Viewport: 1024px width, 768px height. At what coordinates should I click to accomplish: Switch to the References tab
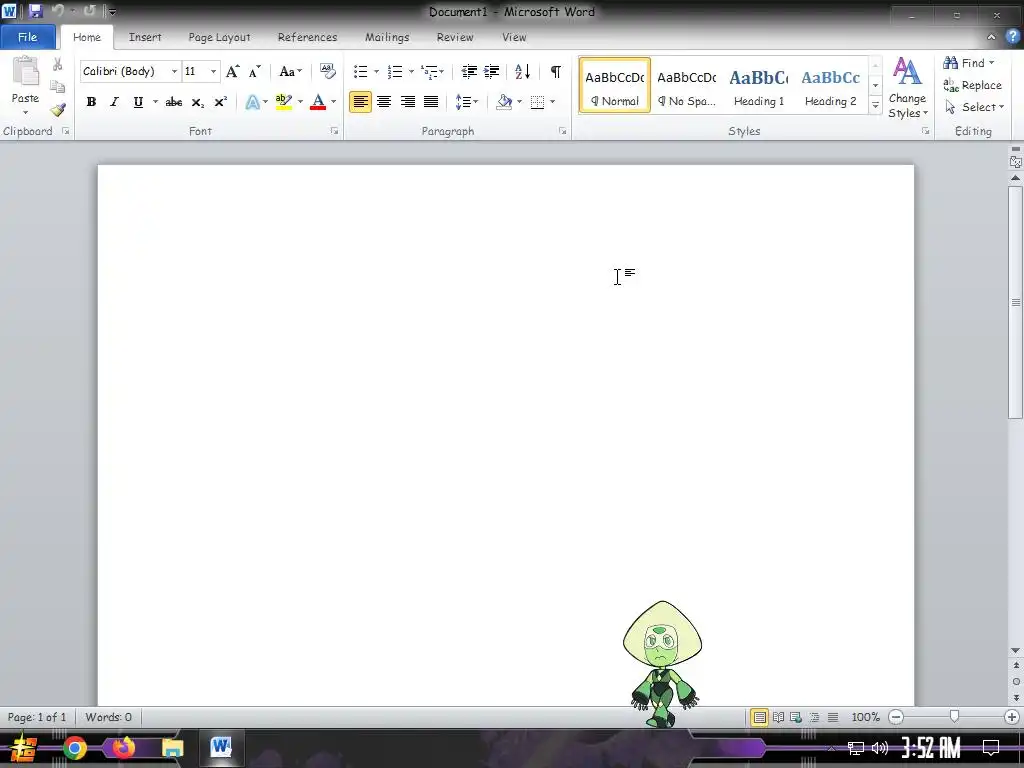click(308, 37)
